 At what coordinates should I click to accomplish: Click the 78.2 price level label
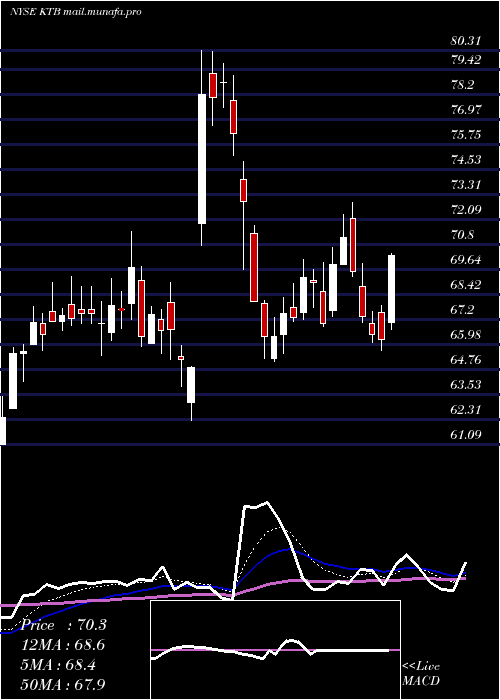[x=462, y=85]
